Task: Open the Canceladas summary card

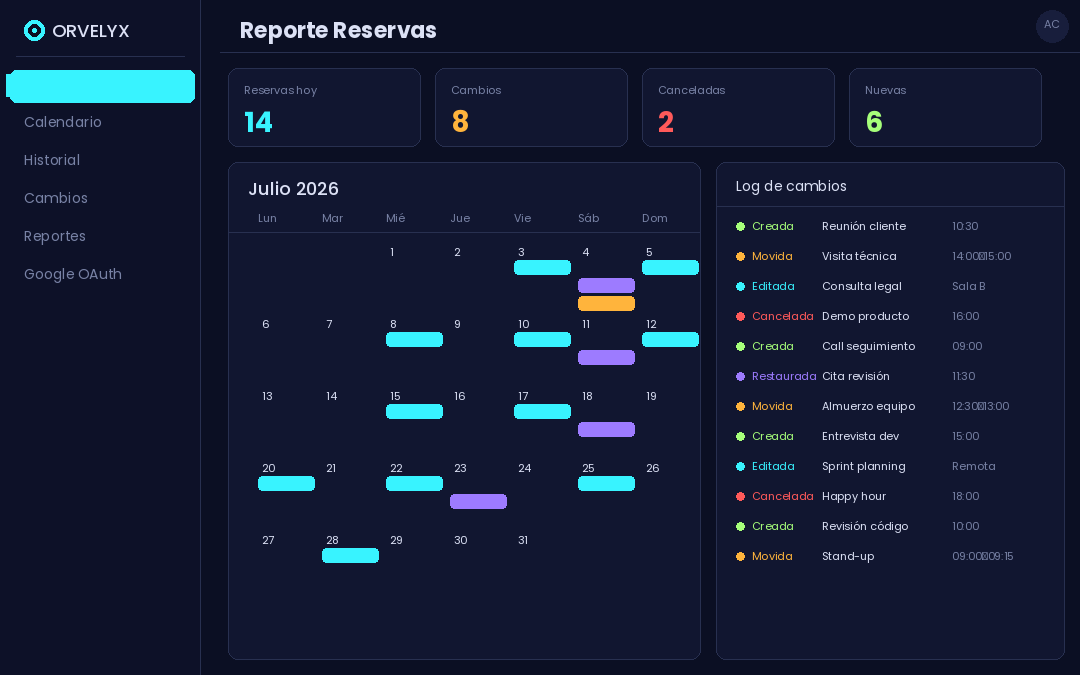Action: pyautogui.click(x=738, y=107)
